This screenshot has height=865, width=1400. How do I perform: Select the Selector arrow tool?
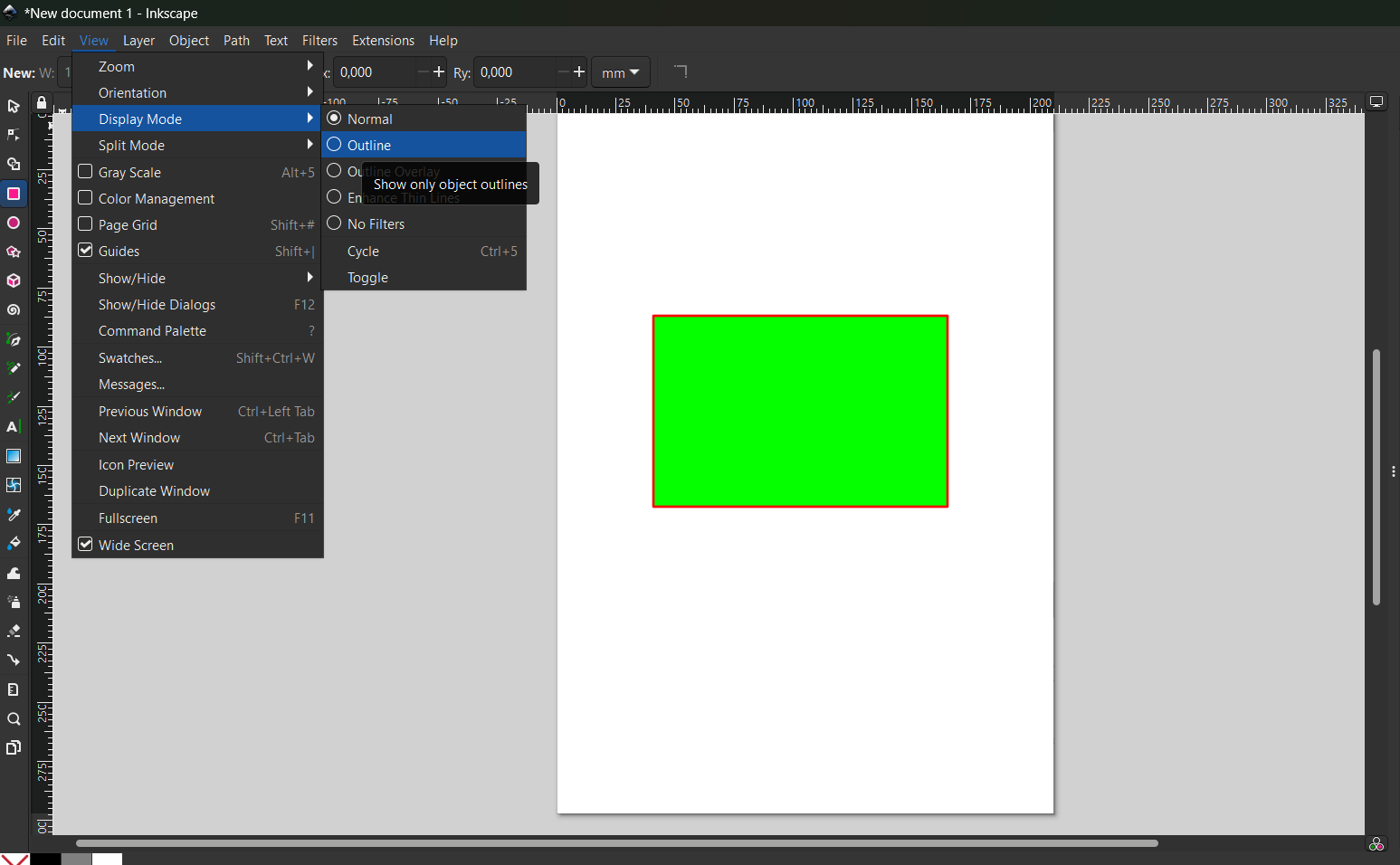coord(14,107)
